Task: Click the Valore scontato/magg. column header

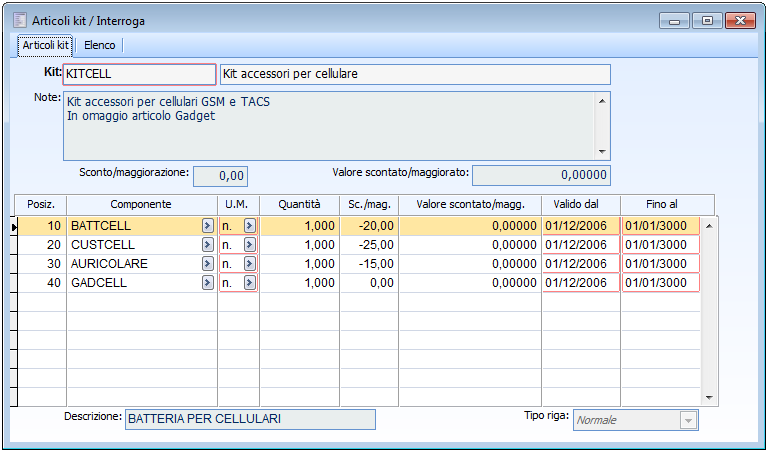Action: click(470, 204)
